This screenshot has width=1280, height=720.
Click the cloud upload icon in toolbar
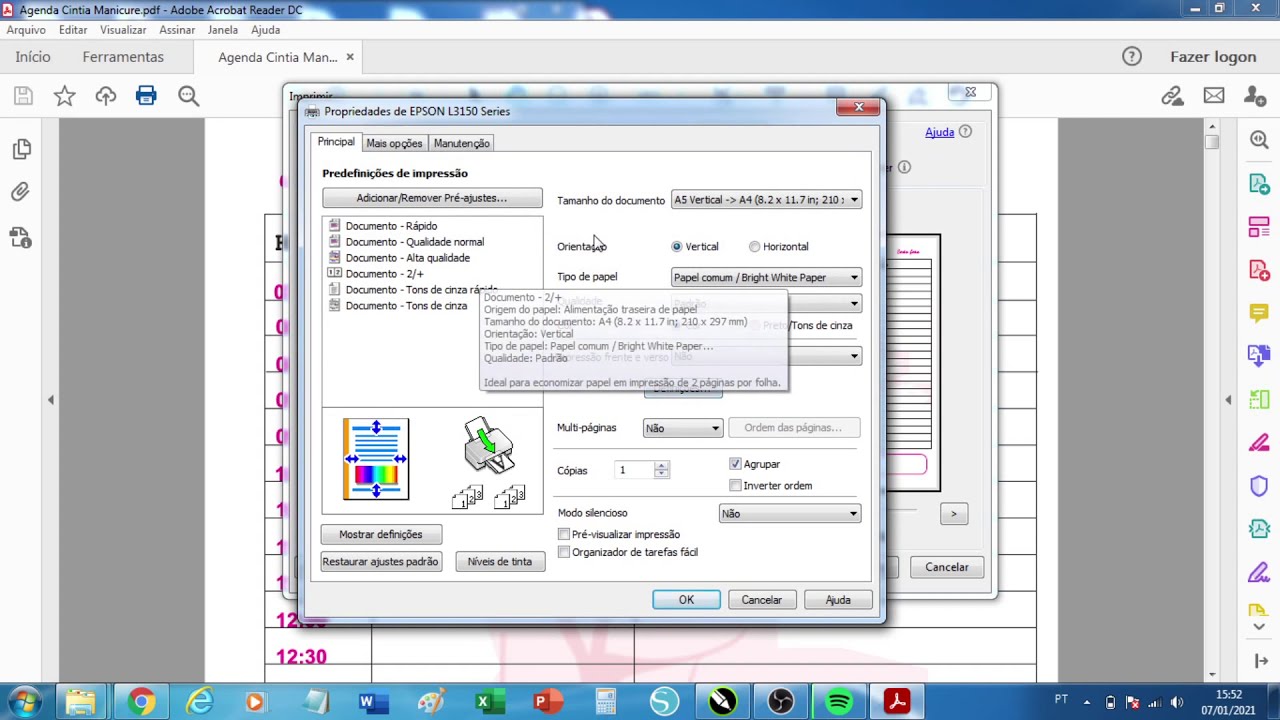click(x=106, y=96)
